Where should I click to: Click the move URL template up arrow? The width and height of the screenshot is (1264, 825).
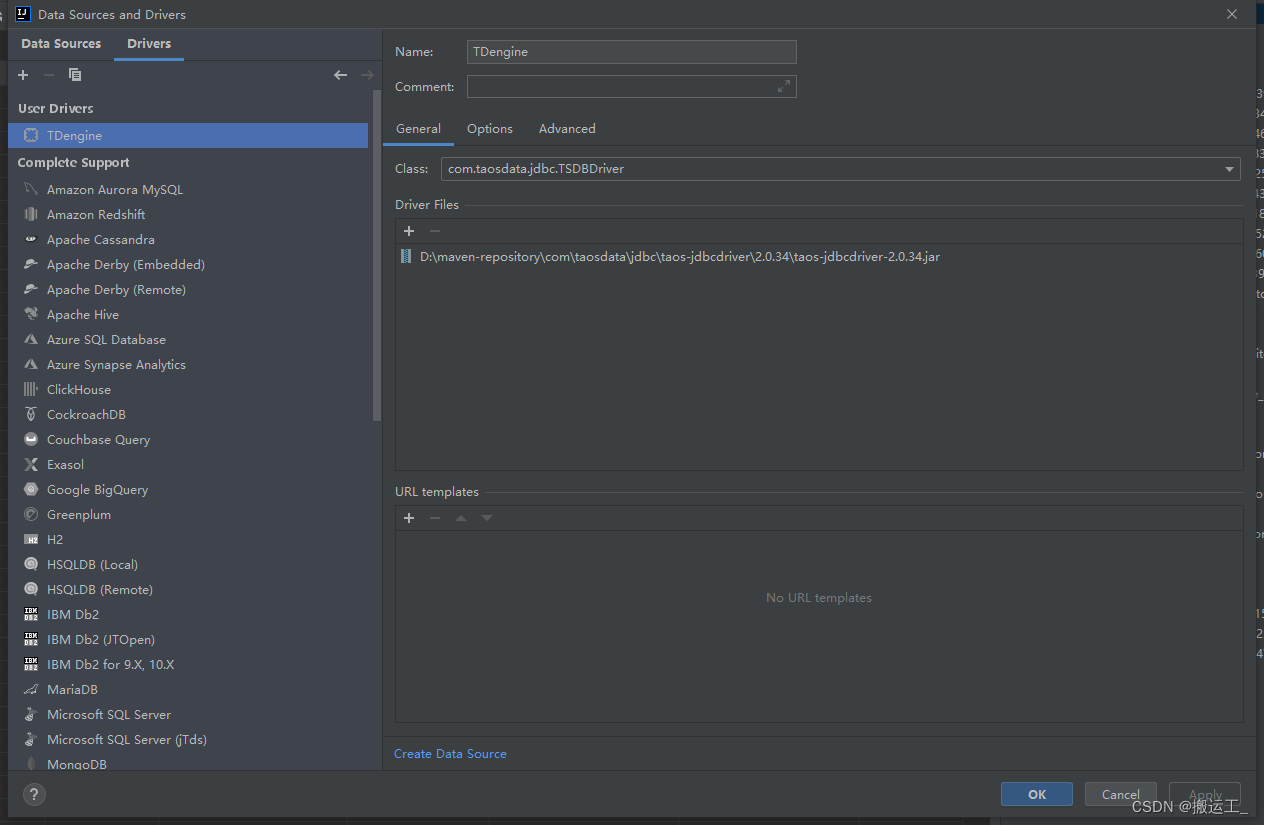tap(461, 518)
